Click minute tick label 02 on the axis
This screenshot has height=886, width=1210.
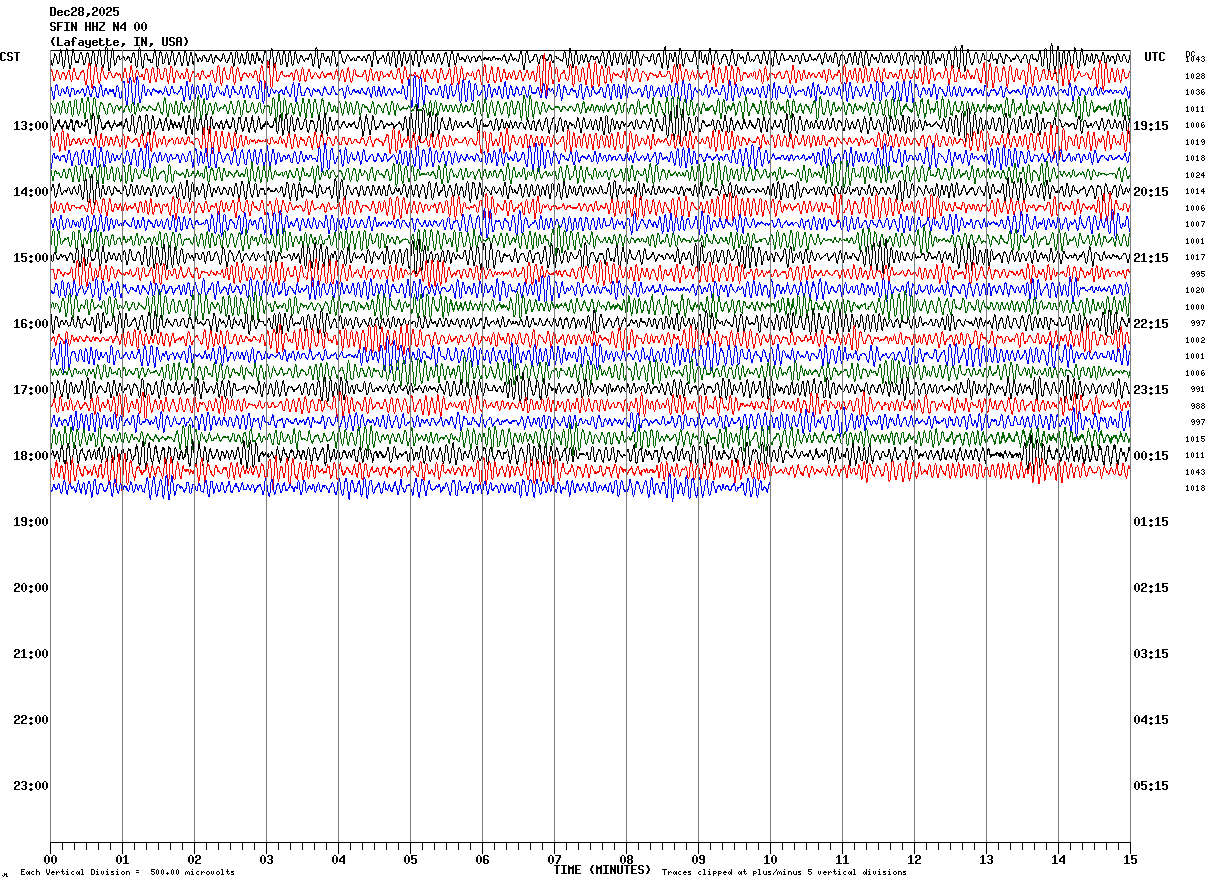(194, 859)
